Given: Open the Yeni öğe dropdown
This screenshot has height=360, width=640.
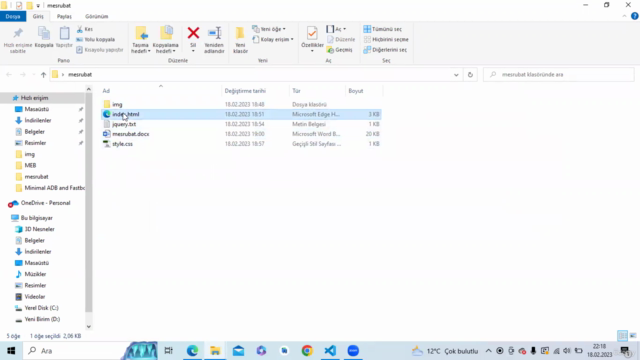Looking at the screenshot, I should coord(269,29).
